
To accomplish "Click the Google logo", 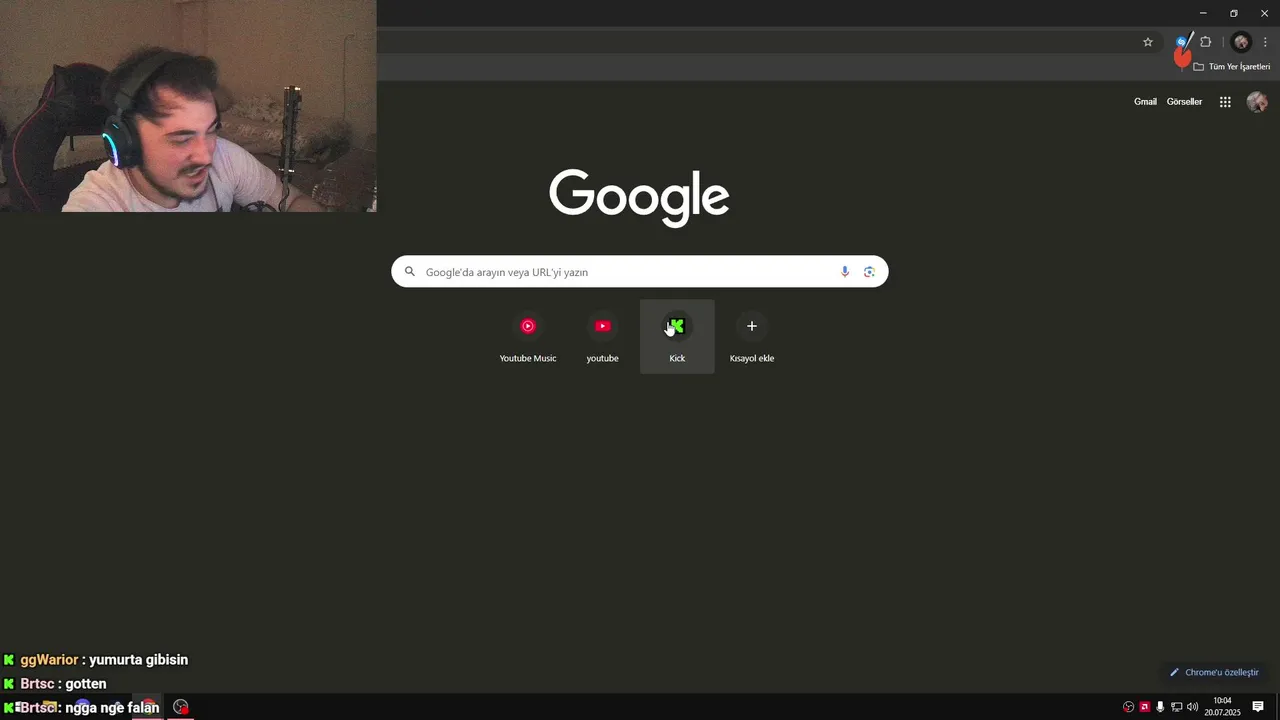I will (x=639, y=197).
